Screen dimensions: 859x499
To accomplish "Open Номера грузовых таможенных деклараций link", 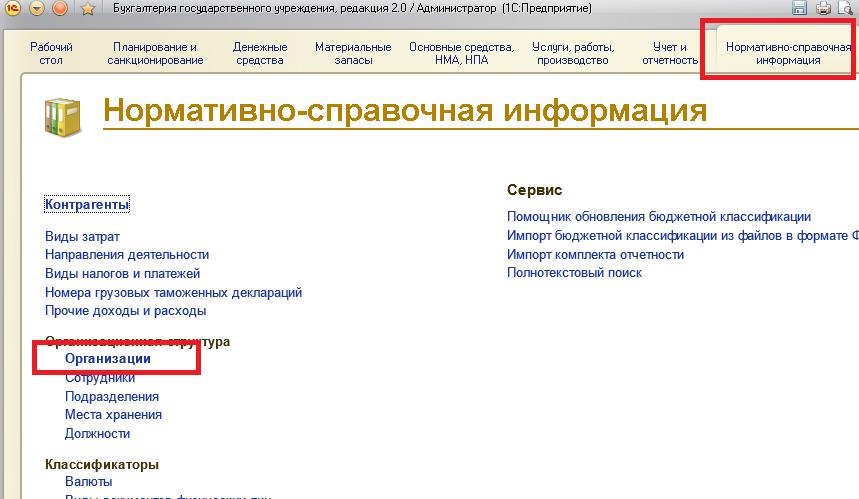I will pos(174,292).
